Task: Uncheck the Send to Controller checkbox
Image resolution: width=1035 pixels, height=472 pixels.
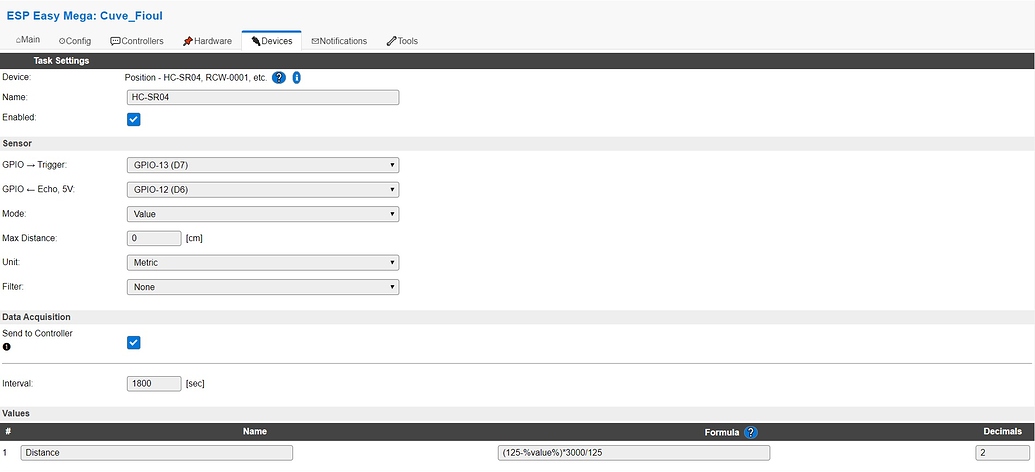Action: point(134,342)
